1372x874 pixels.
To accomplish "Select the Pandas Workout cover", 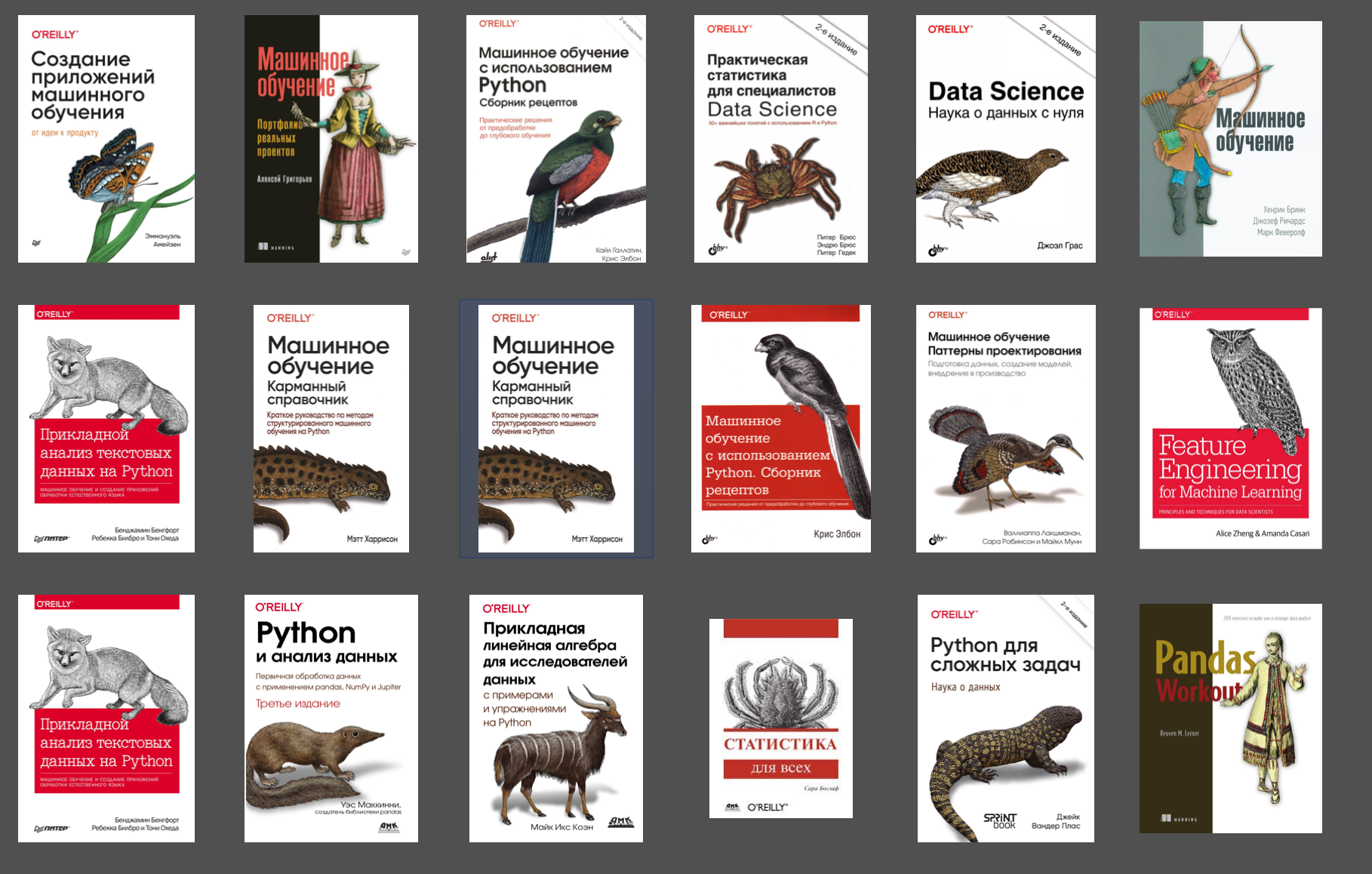I will [1231, 719].
